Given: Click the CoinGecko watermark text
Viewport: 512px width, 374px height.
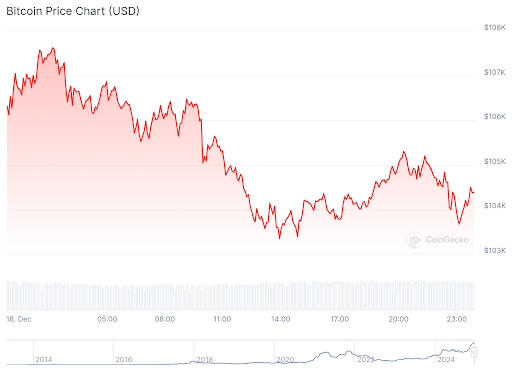Looking at the screenshot, I should (447, 240).
